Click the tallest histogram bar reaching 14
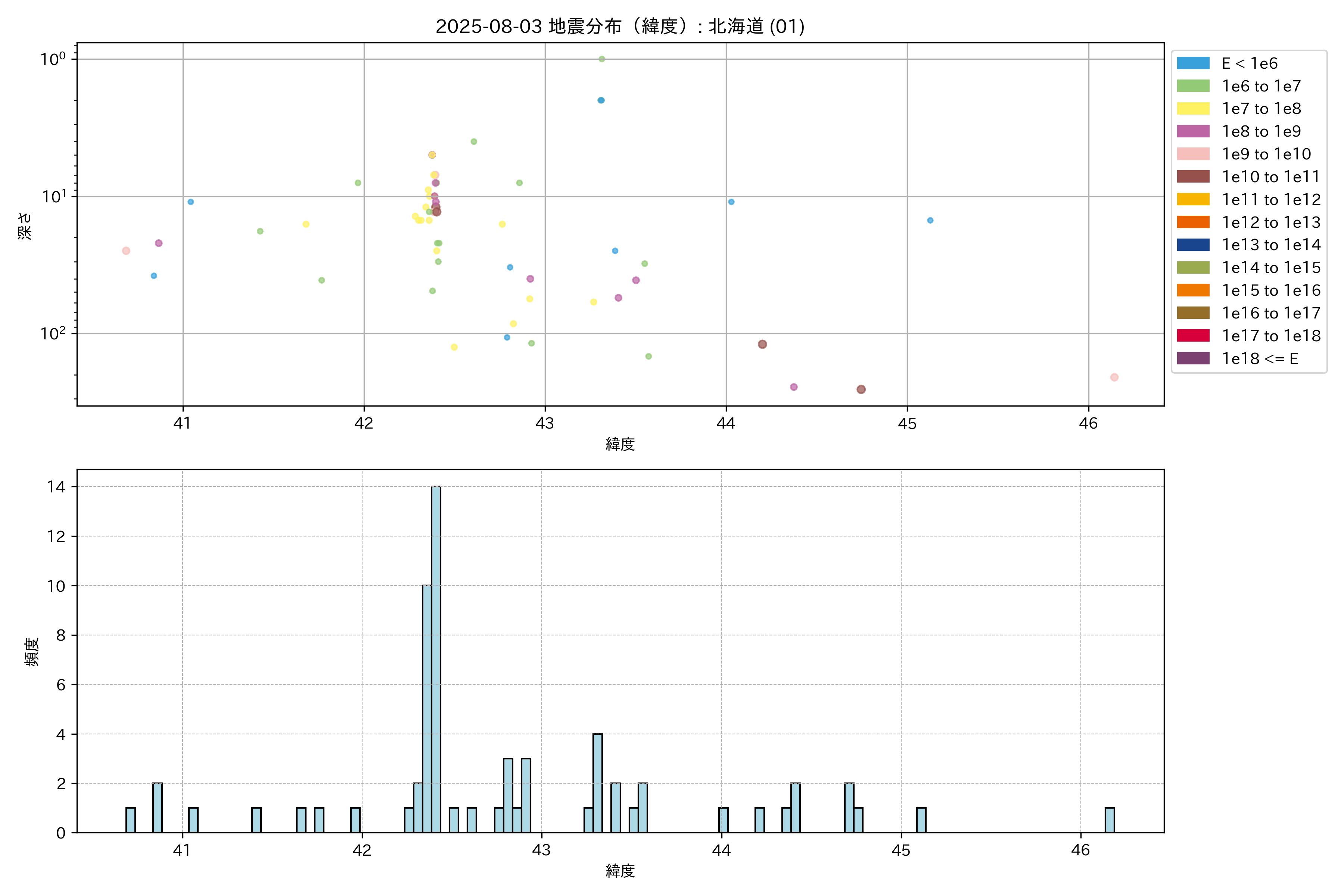The width and height of the screenshot is (1344, 896). pyautogui.click(x=436, y=657)
